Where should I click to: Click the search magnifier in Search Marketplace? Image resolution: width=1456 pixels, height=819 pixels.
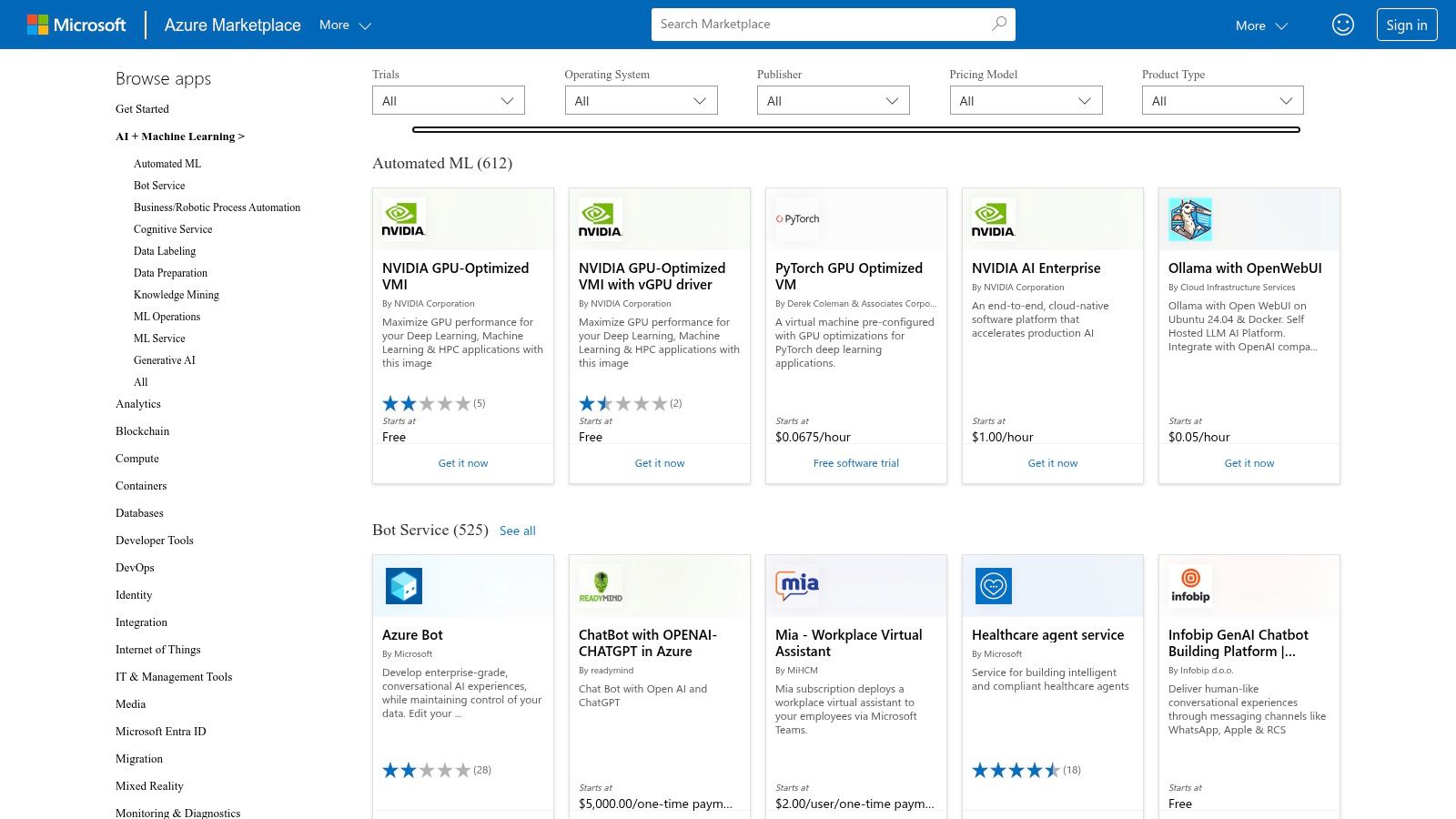coord(997,24)
